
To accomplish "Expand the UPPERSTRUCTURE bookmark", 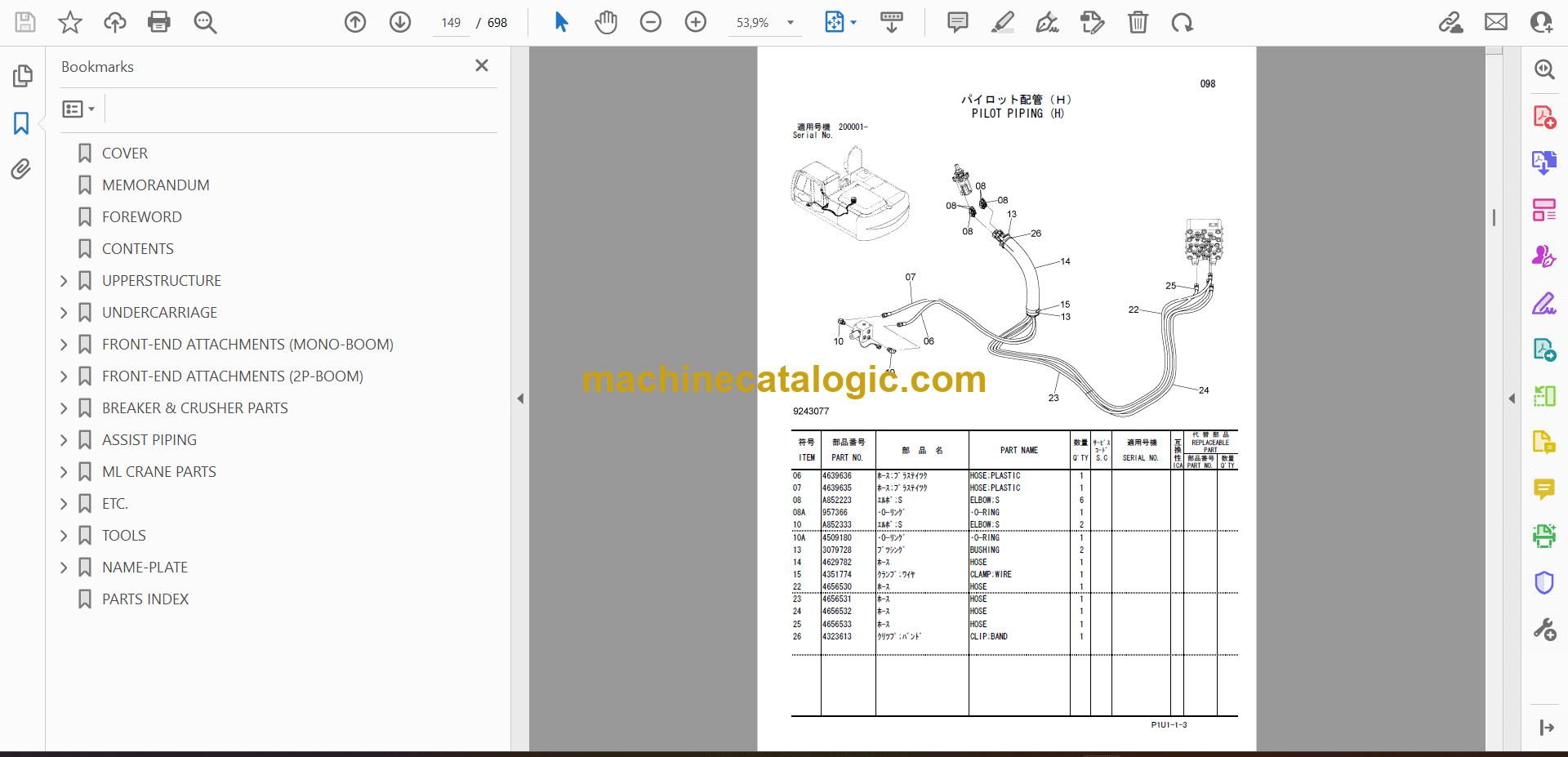I will pyautogui.click(x=64, y=281).
